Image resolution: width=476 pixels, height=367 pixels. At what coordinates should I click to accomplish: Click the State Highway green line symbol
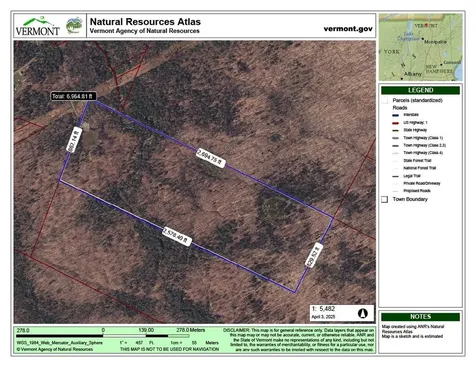click(396, 130)
